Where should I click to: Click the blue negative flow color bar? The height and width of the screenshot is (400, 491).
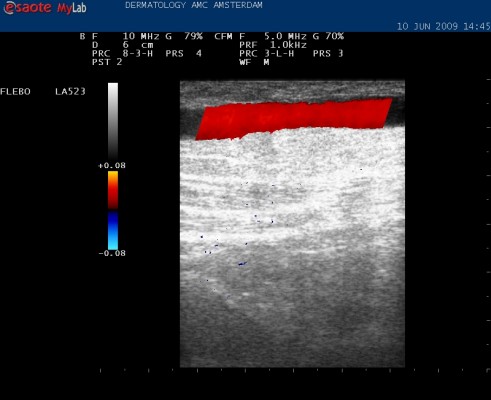coord(113,230)
